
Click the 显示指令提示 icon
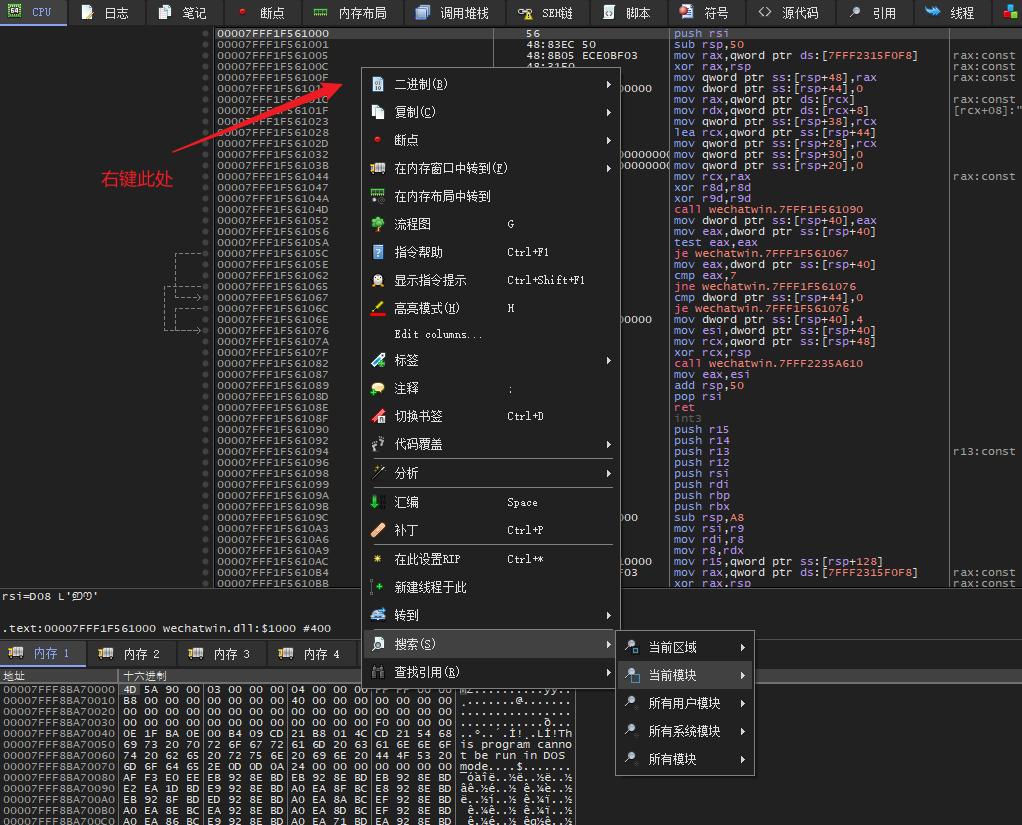(x=378, y=280)
